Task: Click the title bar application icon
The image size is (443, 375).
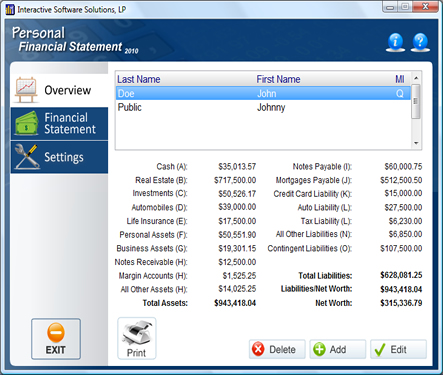Action: point(10,10)
